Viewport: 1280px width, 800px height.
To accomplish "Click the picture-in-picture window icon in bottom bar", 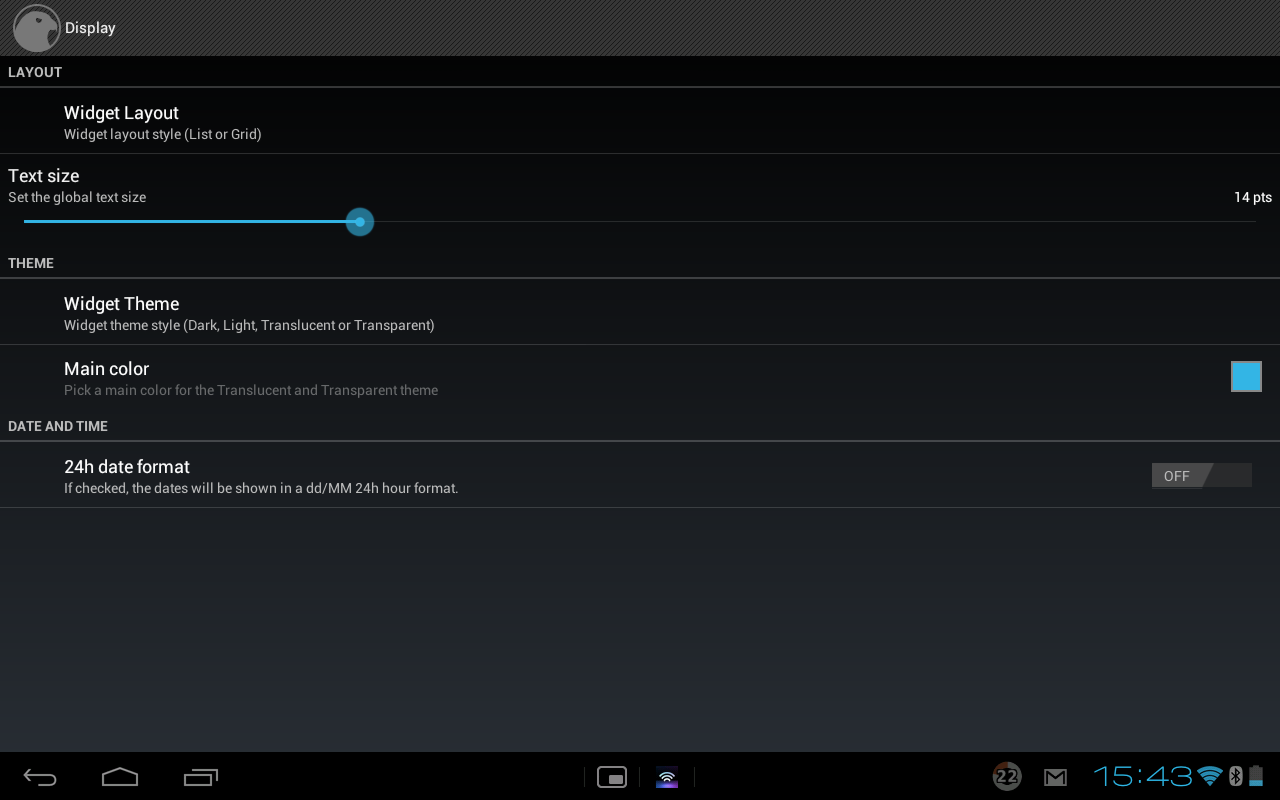I will (612, 777).
